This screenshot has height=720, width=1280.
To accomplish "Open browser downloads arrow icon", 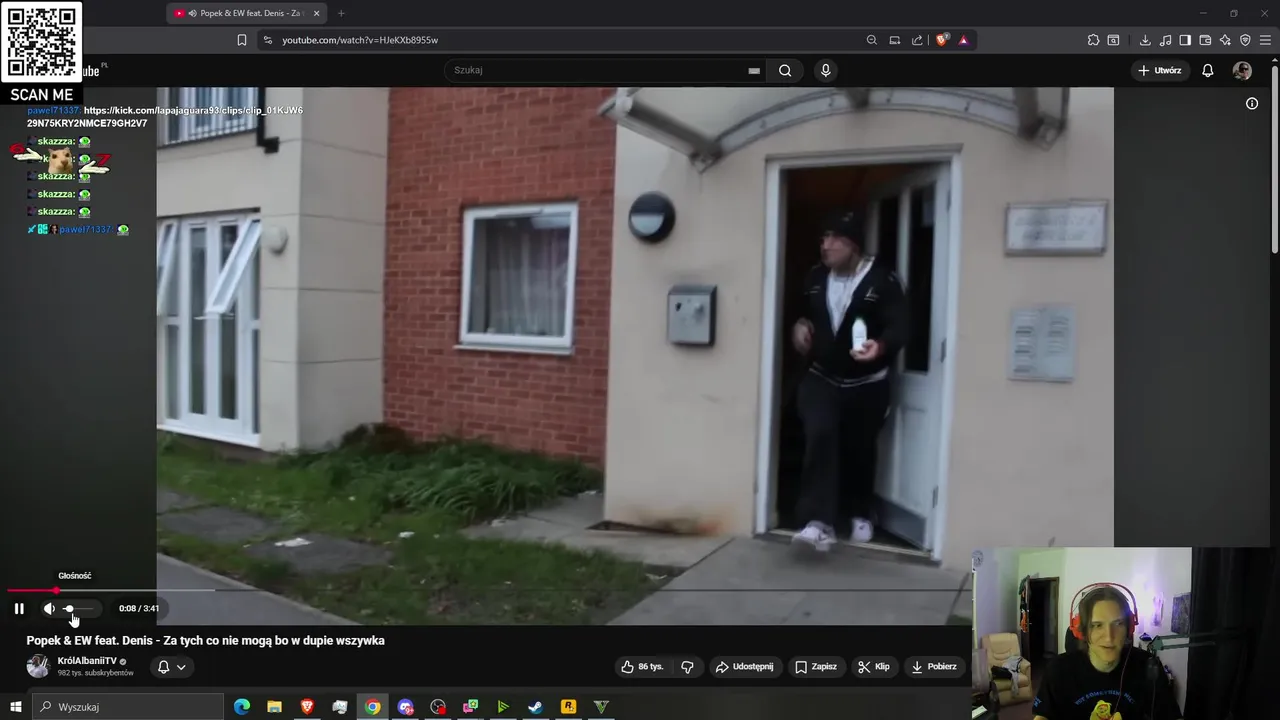I will click(1145, 40).
